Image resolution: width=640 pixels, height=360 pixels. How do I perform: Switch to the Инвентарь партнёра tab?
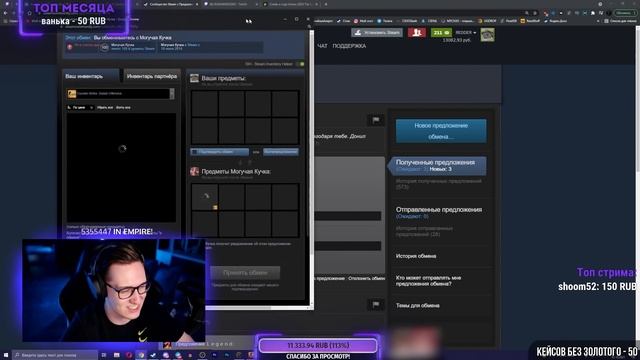point(151,76)
